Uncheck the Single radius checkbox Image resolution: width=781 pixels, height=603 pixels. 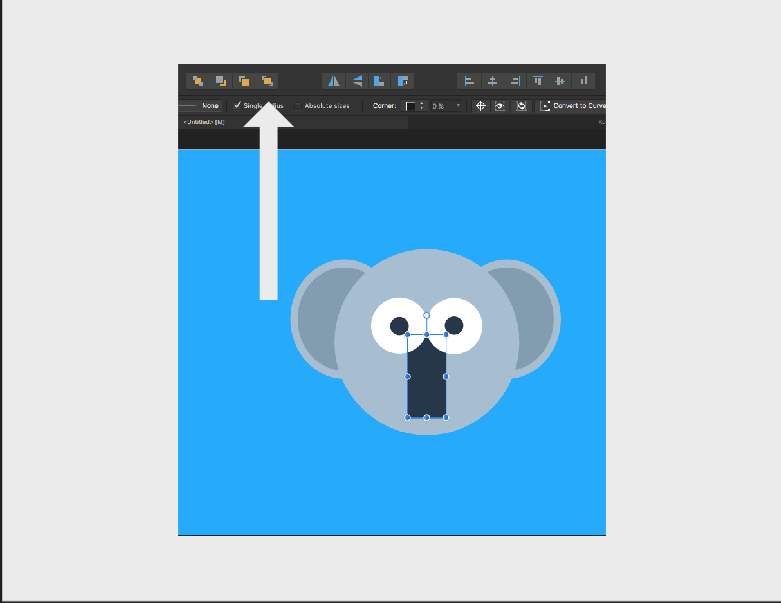click(238, 106)
